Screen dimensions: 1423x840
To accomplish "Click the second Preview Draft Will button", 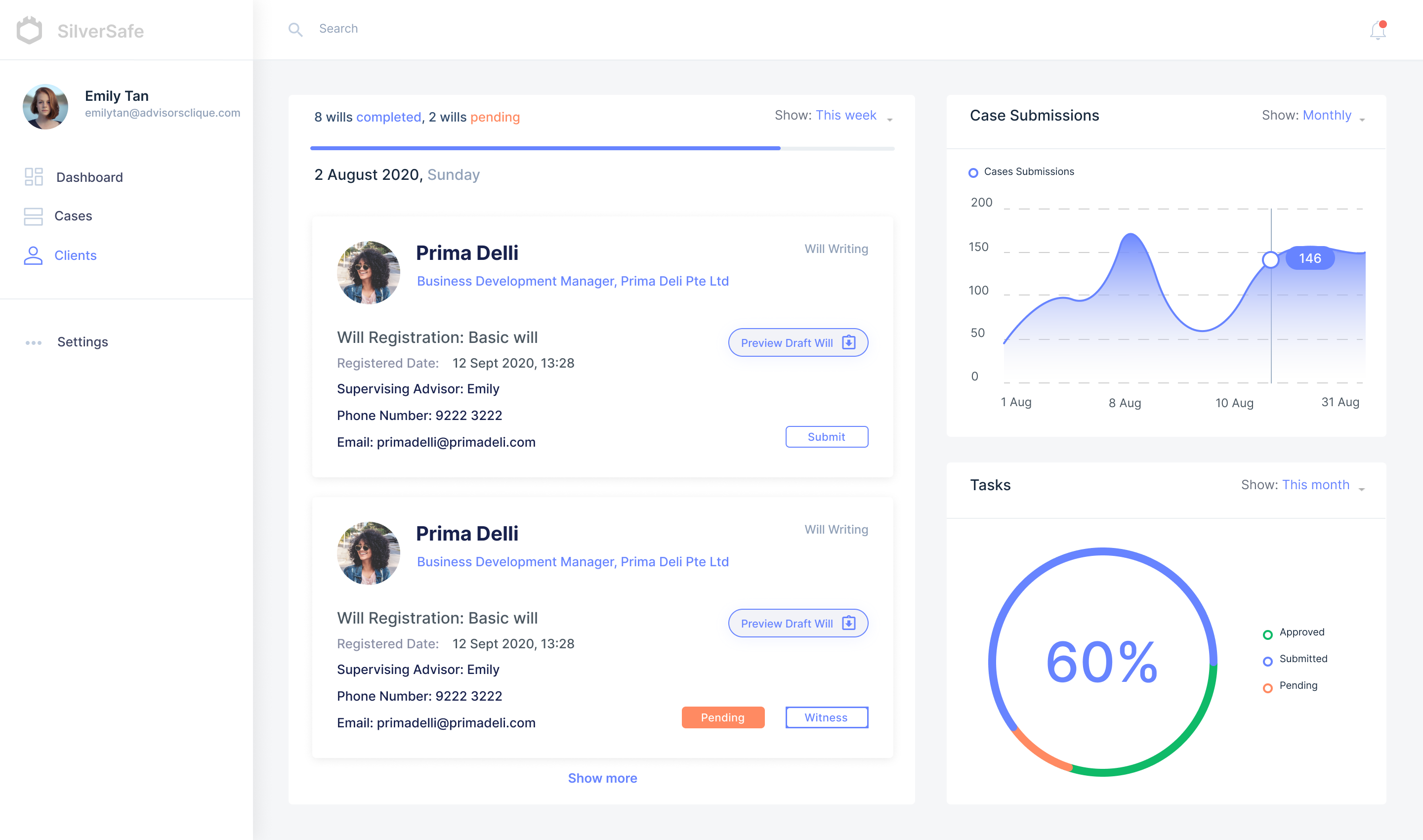I will point(798,623).
